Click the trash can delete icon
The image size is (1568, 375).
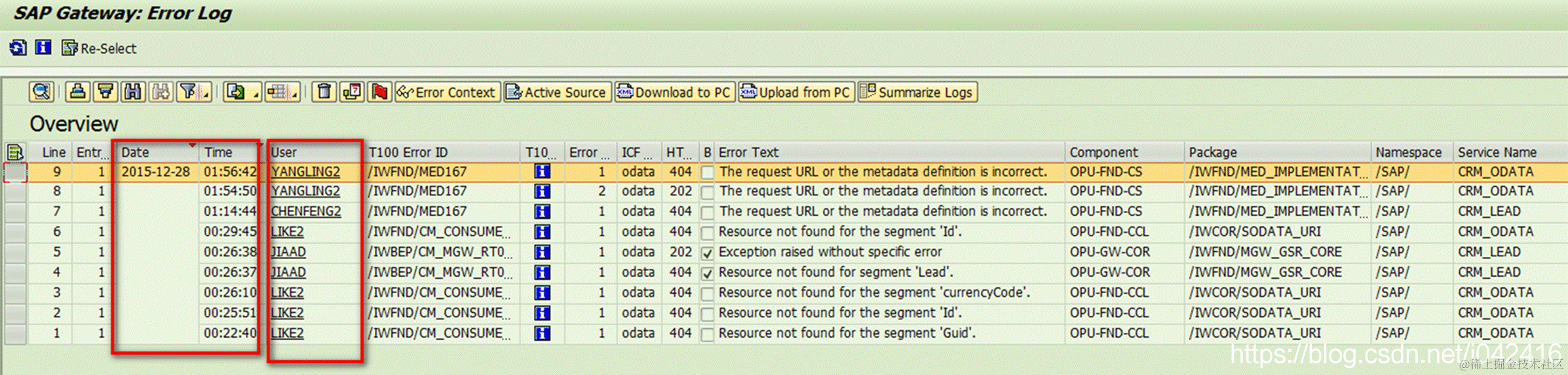click(324, 92)
